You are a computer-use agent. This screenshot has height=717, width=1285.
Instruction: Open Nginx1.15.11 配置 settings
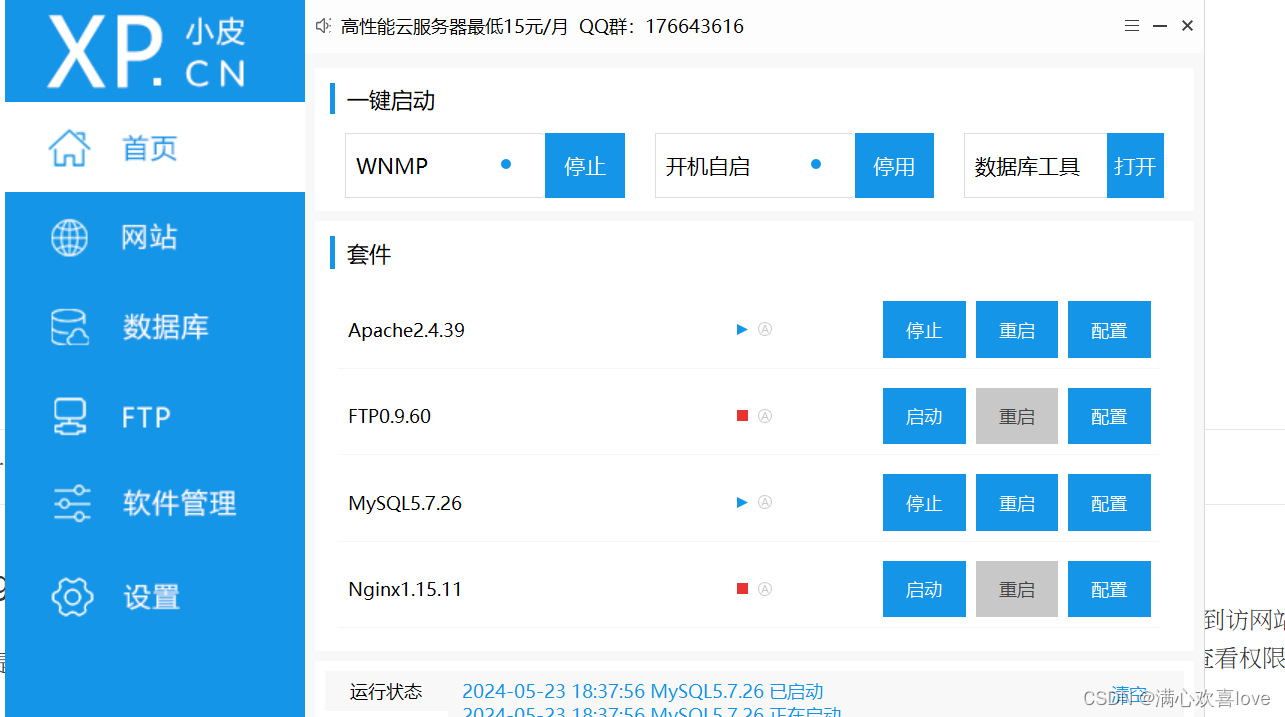(x=1109, y=589)
